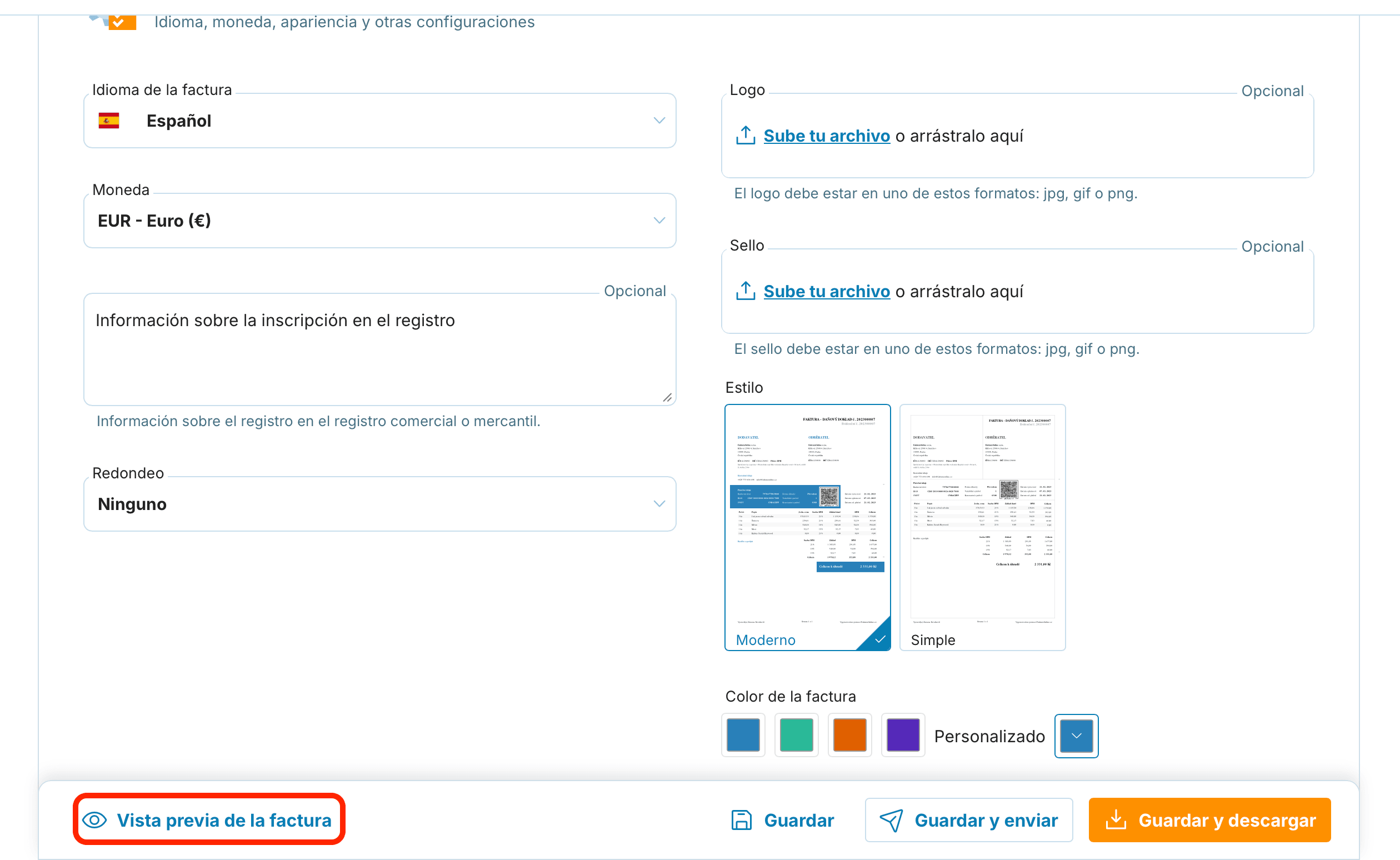Focus the registration information text area
This screenshot has height=860, width=1400.
(380, 350)
